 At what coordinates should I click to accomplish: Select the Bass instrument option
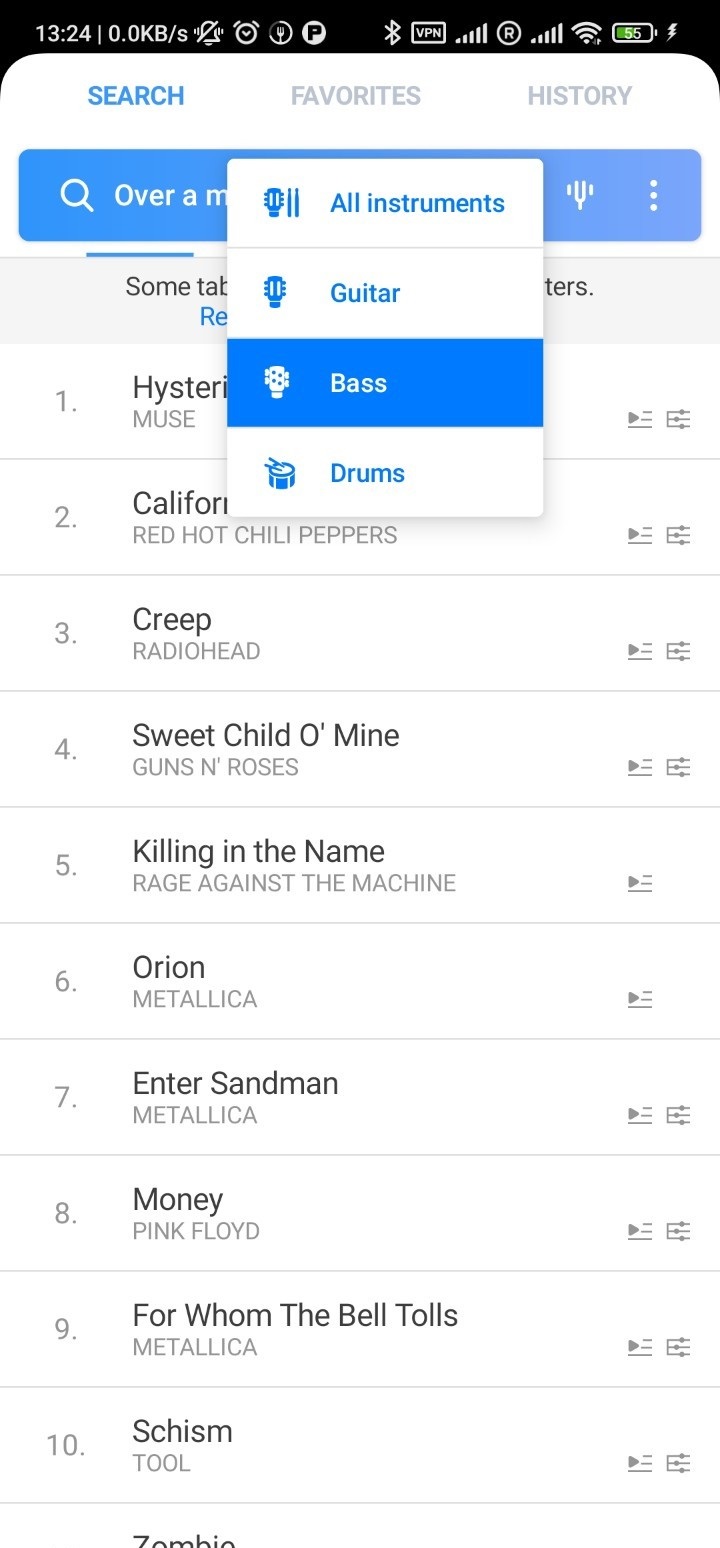pyautogui.click(x=385, y=383)
